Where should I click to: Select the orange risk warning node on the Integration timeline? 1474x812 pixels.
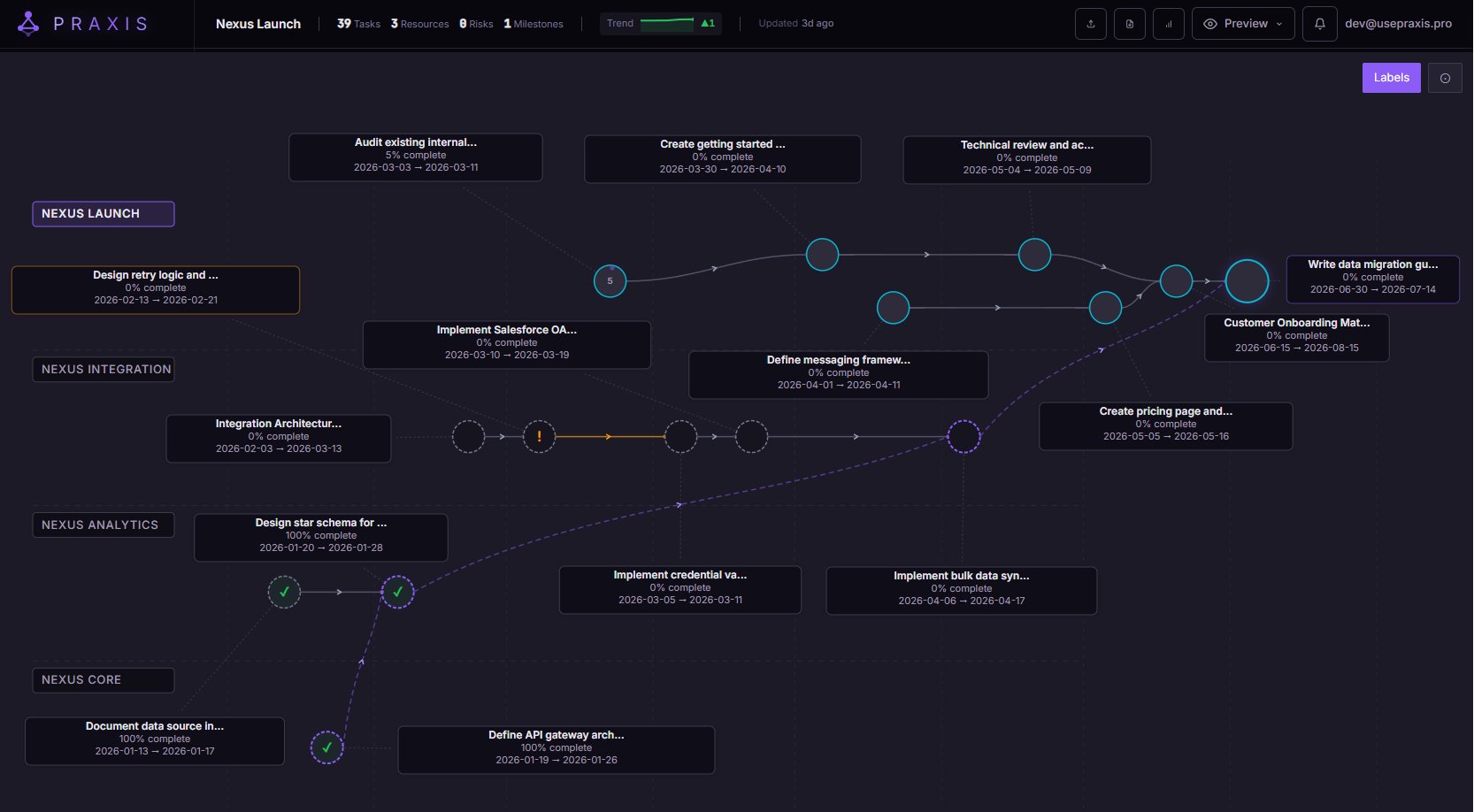click(x=539, y=436)
